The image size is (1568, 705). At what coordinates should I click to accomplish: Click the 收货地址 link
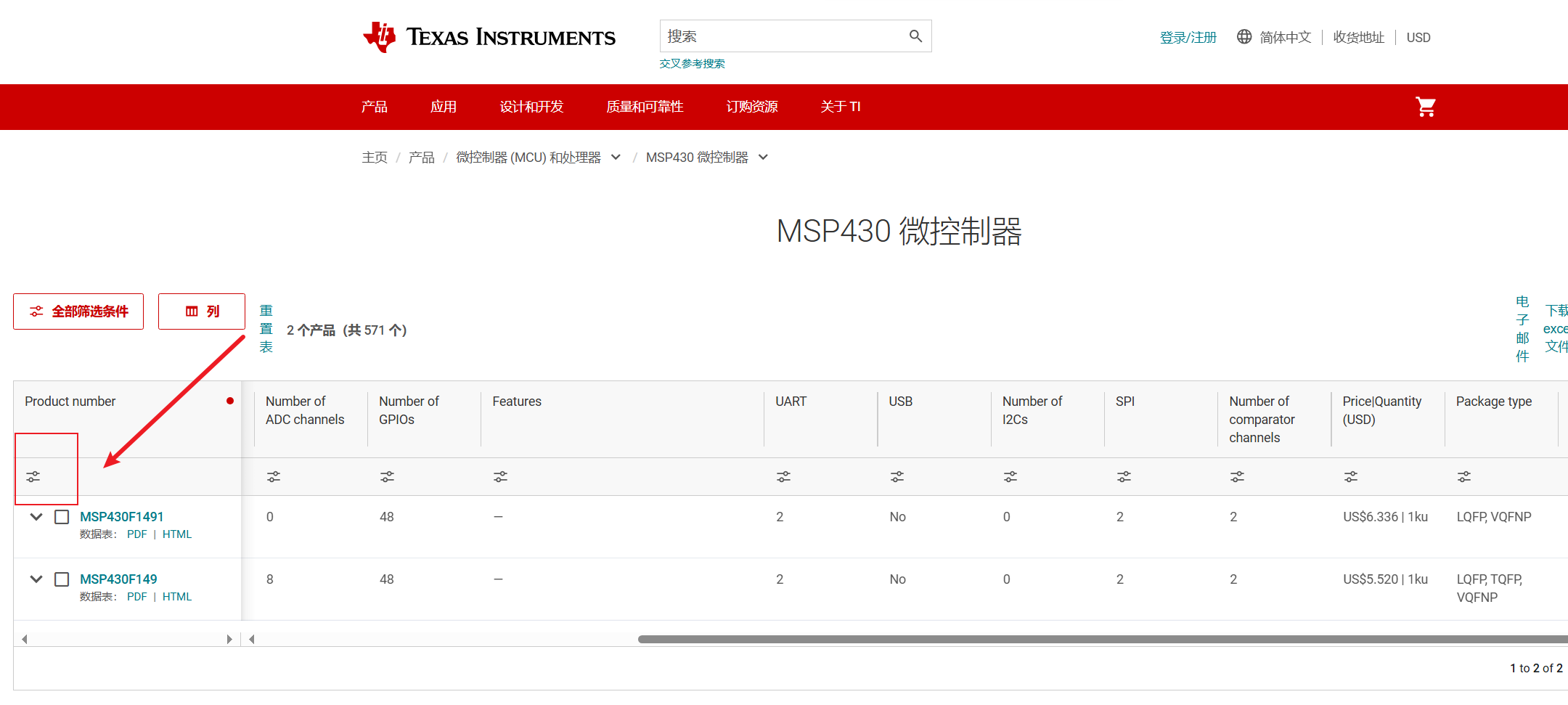tap(1359, 37)
